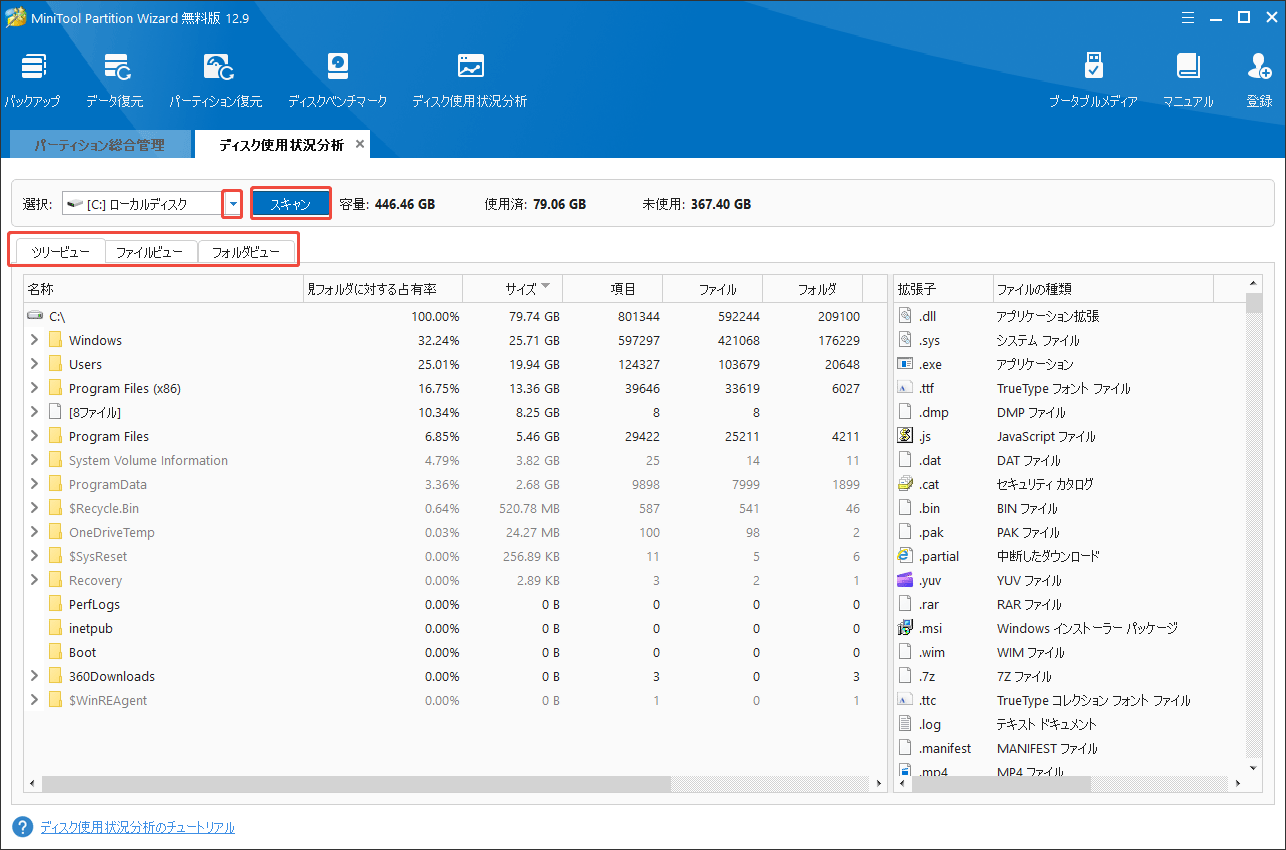Close the ディスク使用状況分析 tab

click(360, 145)
